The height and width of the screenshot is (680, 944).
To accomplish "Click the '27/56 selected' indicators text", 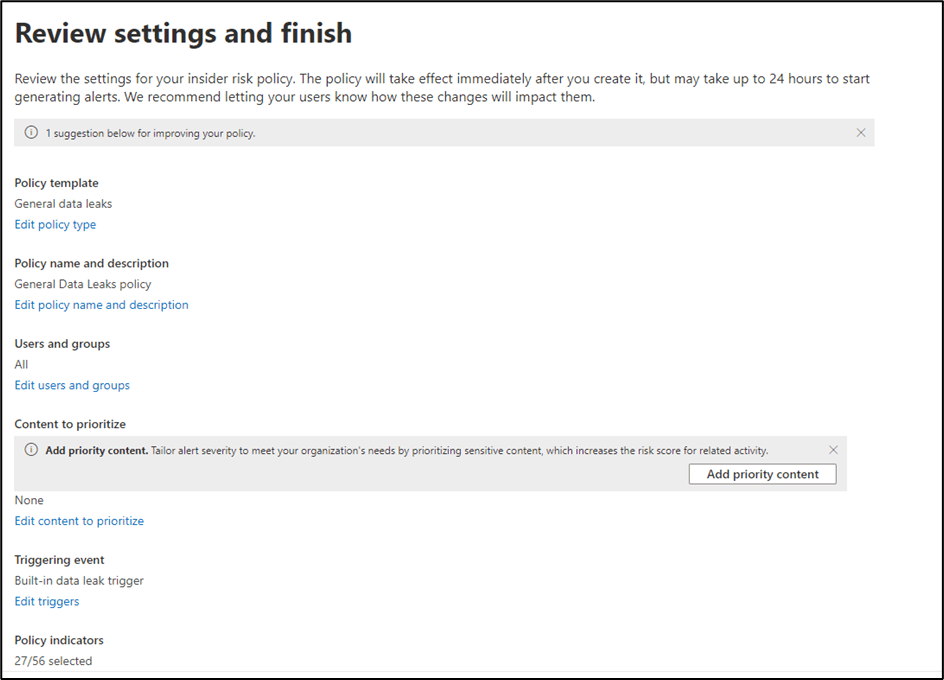I will (x=53, y=661).
